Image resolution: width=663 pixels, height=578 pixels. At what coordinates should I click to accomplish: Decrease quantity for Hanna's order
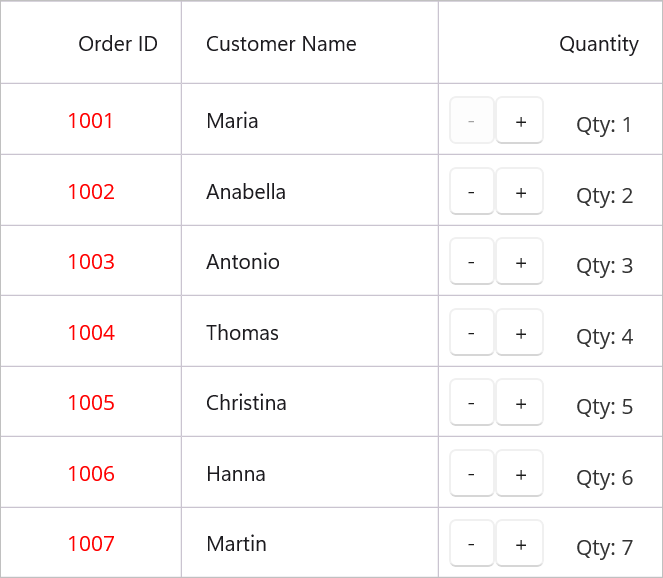[471, 474]
